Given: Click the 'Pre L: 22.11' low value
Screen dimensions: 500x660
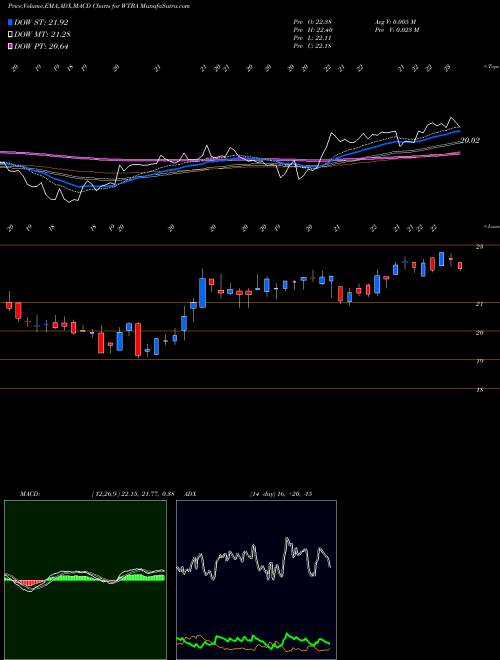Looking at the screenshot, I should click(x=312, y=38).
